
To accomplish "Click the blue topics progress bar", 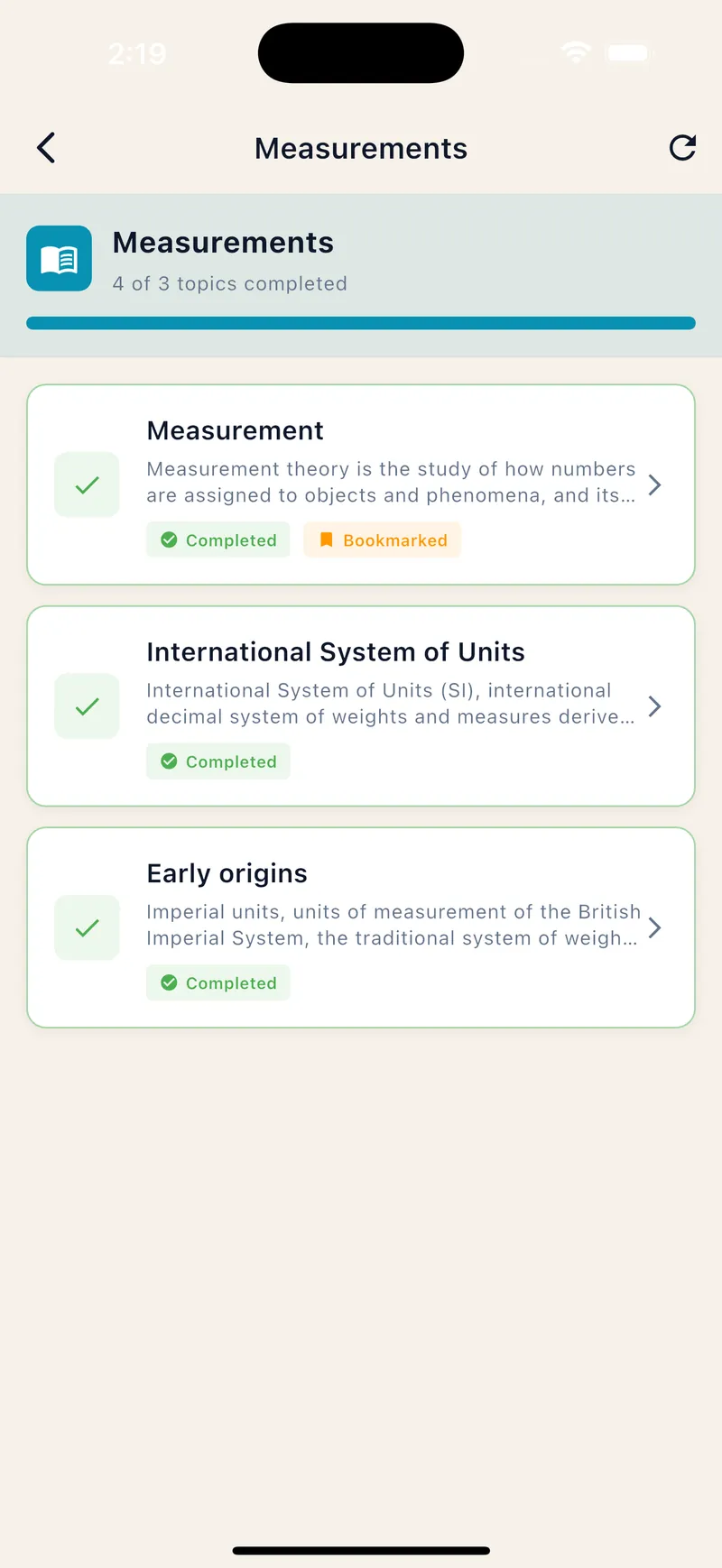I will pyautogui.click(x=361, y=323).
